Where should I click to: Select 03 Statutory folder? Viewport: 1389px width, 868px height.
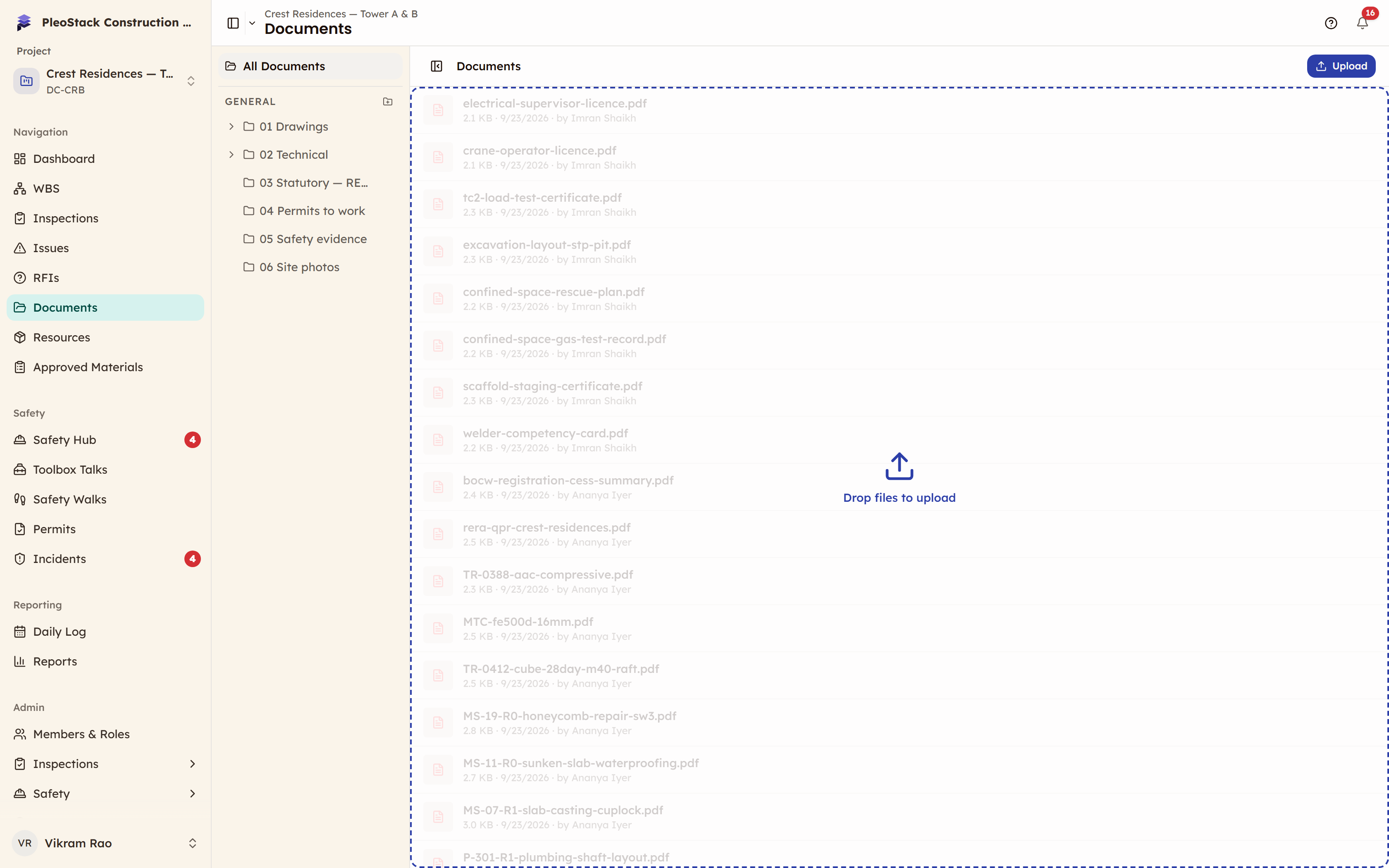(310, 183)
